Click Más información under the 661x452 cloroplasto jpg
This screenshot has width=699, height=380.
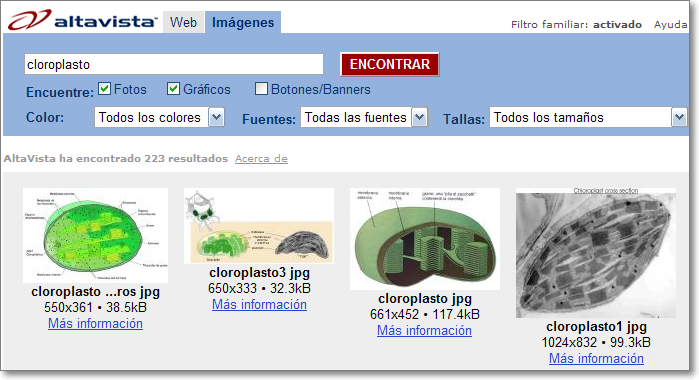click(424, 330)
